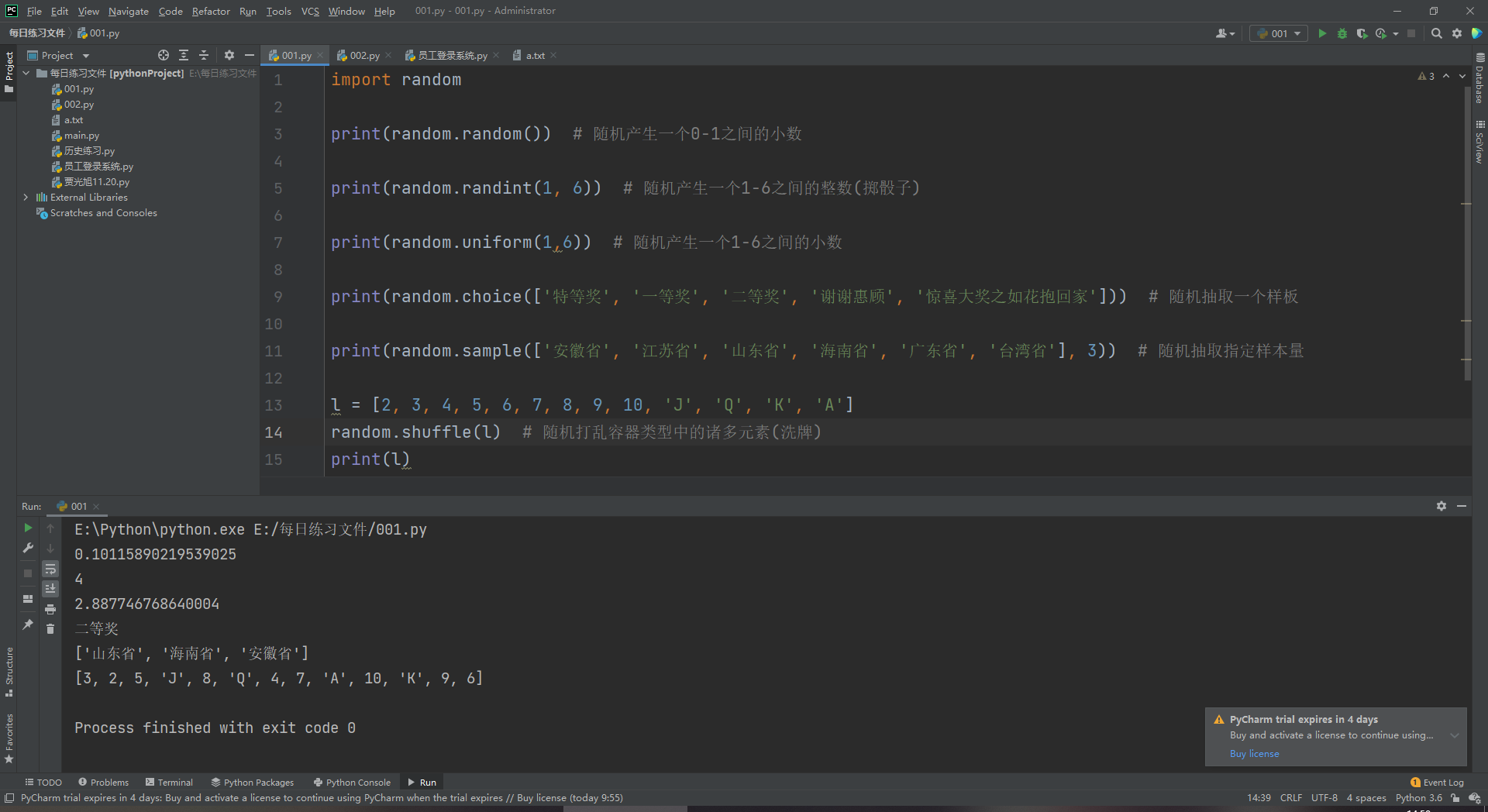1488x812 pixels.
Task: Click the editor vertical scrollbar
Action: pos(1467,233)
